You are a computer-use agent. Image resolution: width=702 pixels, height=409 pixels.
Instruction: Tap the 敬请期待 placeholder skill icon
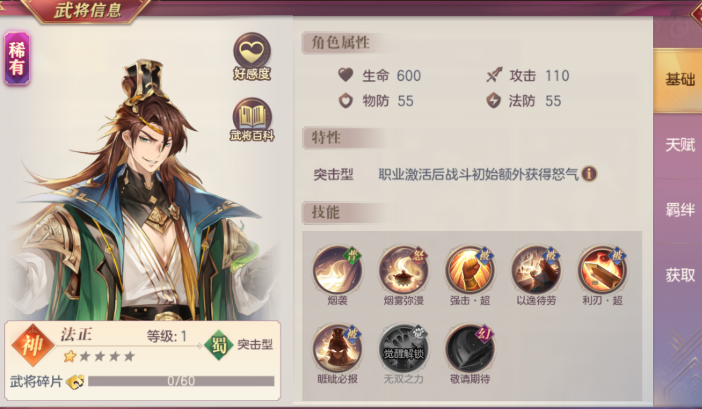(x=470, y=348)
